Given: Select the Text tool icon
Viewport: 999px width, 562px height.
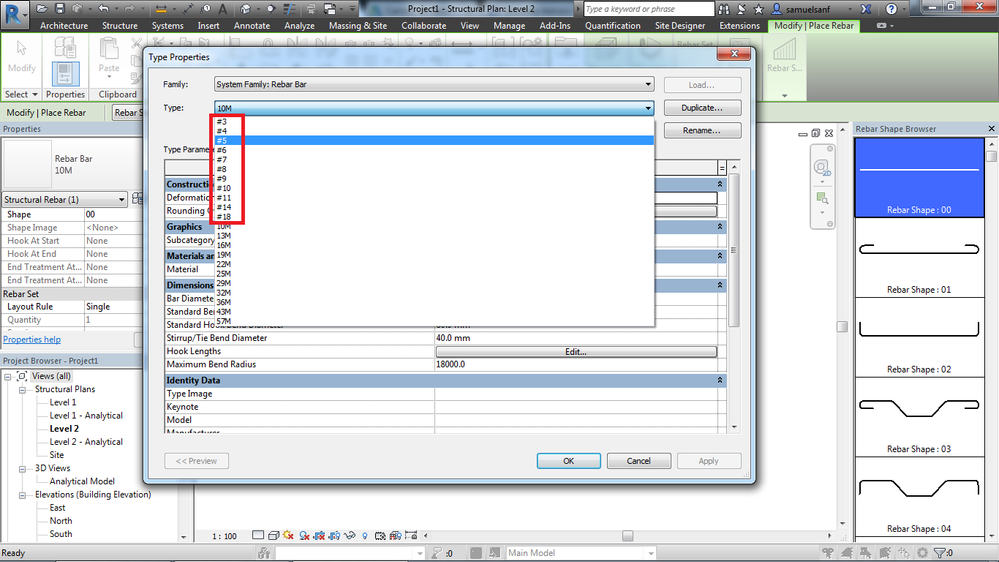Looking at the screenshot, I should tap(223, 9).
